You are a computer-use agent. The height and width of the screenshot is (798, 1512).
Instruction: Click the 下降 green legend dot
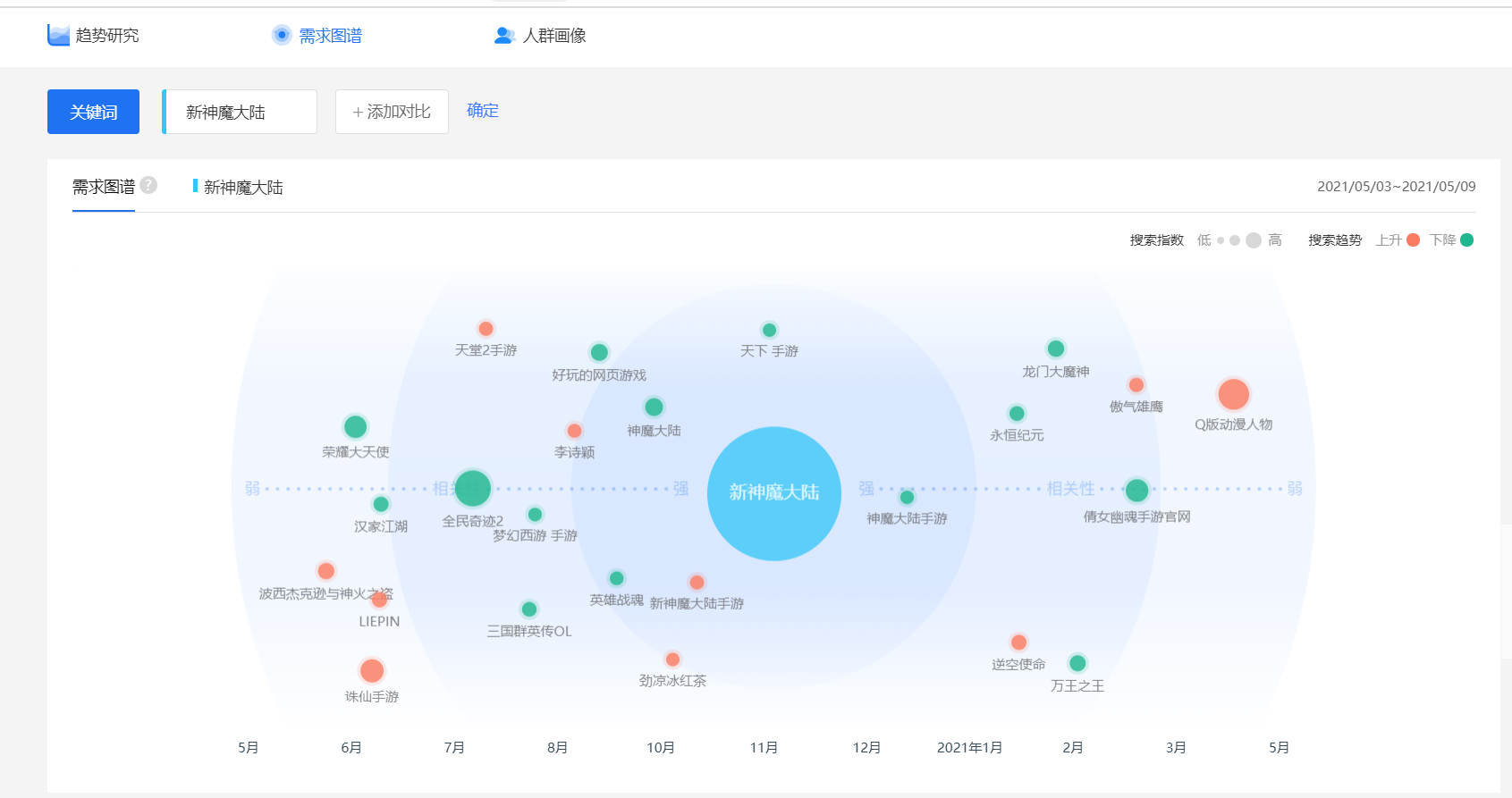[1466, 239]
